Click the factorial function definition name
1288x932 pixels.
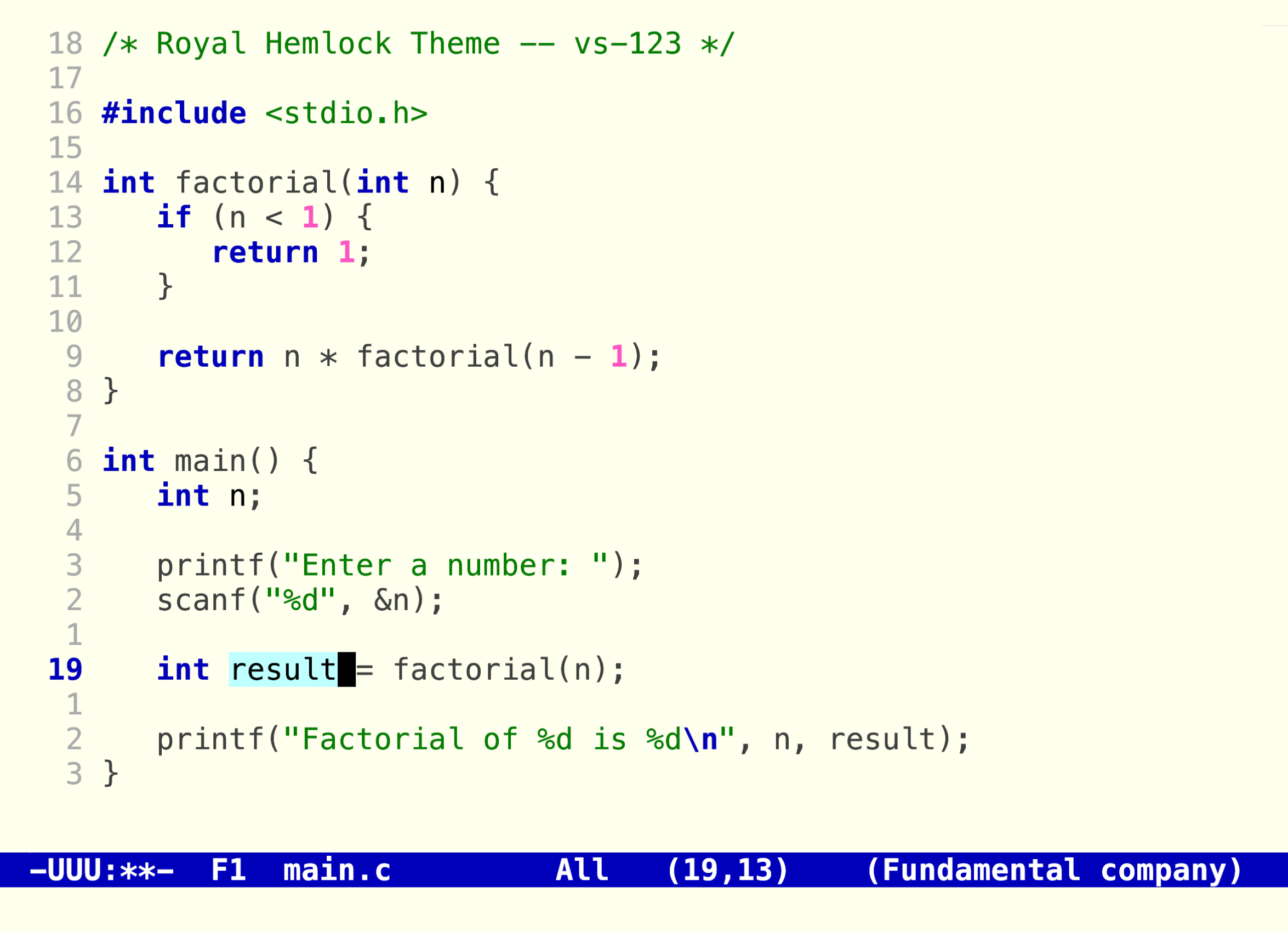tap(255, 183)
